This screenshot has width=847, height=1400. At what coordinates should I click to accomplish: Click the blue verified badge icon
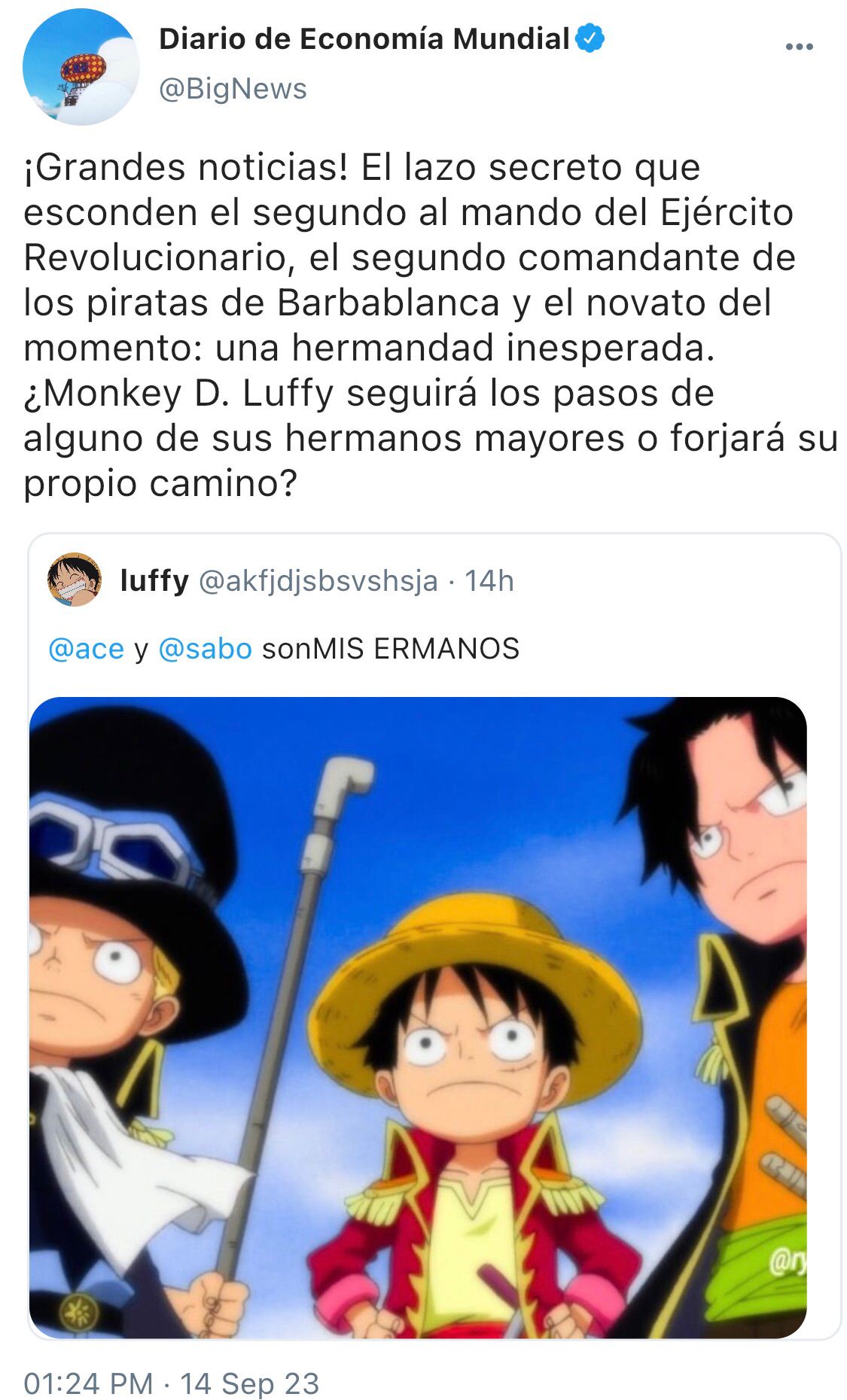tap(590, 38)
